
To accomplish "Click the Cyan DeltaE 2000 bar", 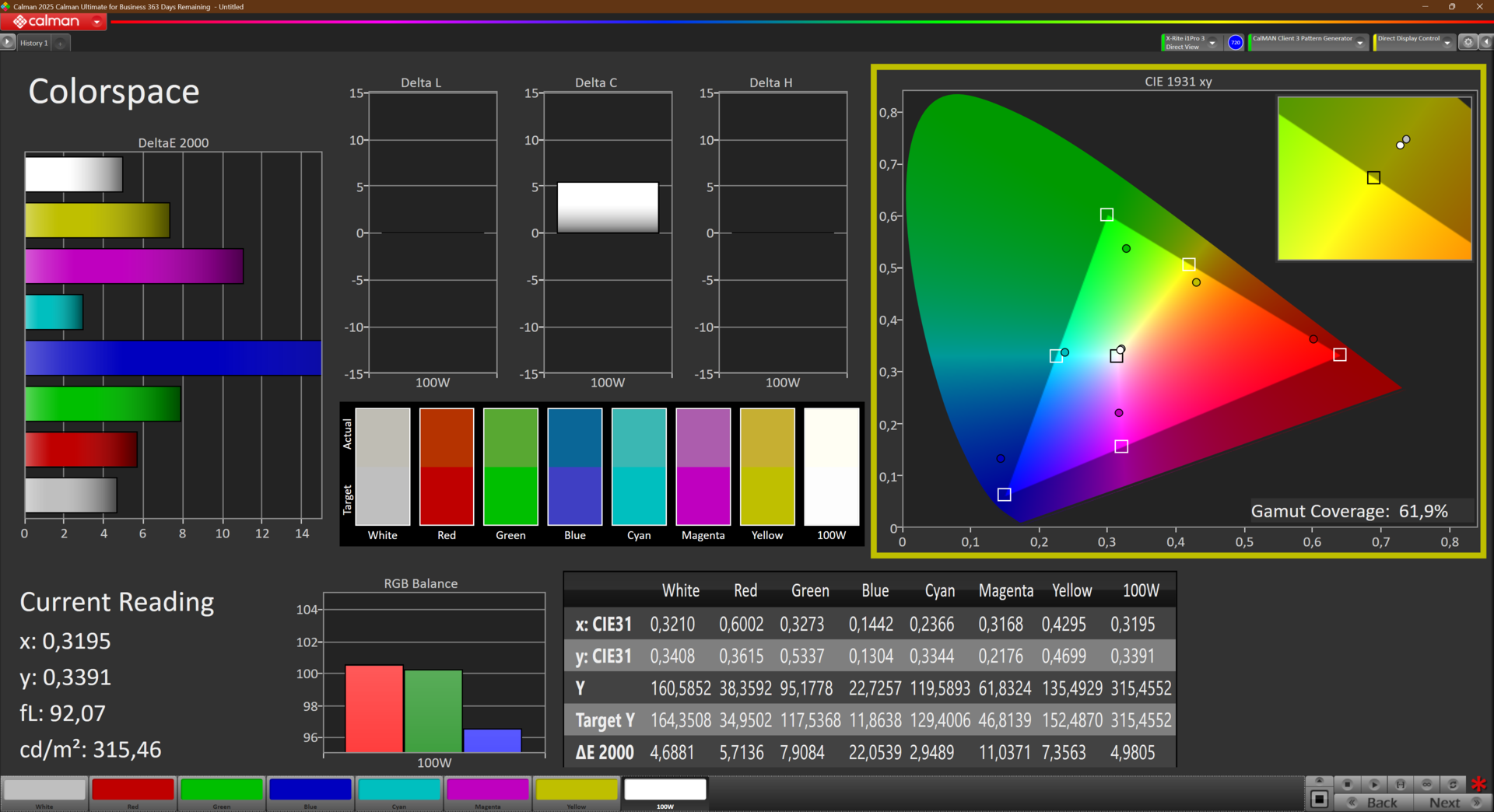I will 54,312.
